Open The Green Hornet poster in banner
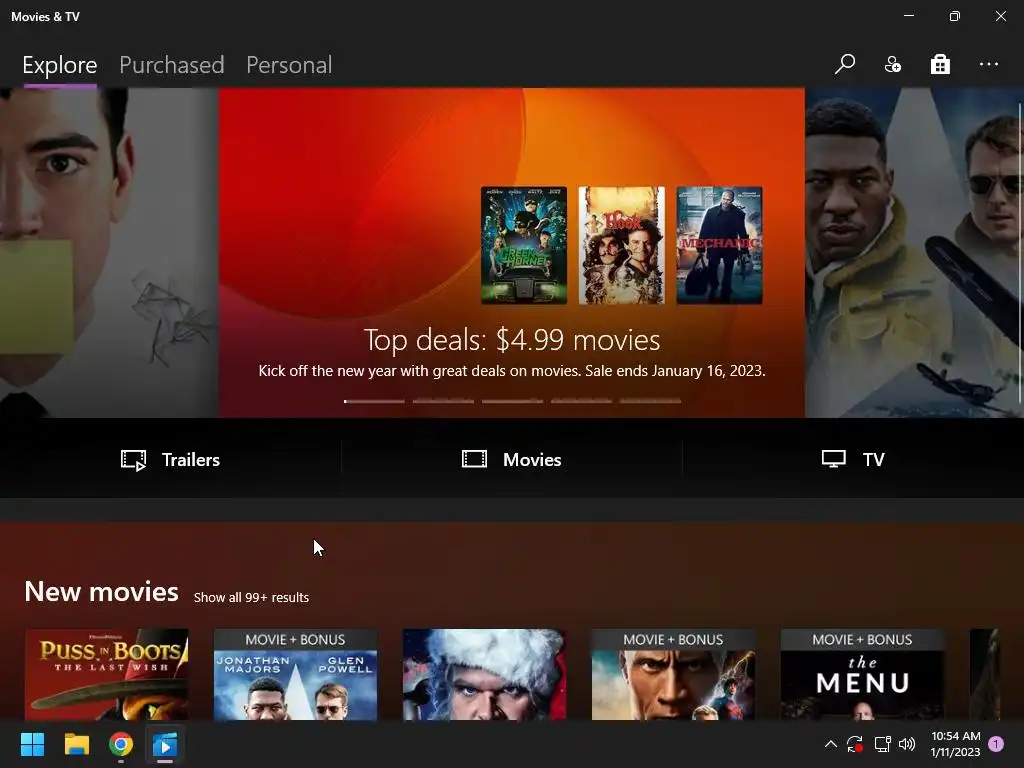 [x=524, y=245]
